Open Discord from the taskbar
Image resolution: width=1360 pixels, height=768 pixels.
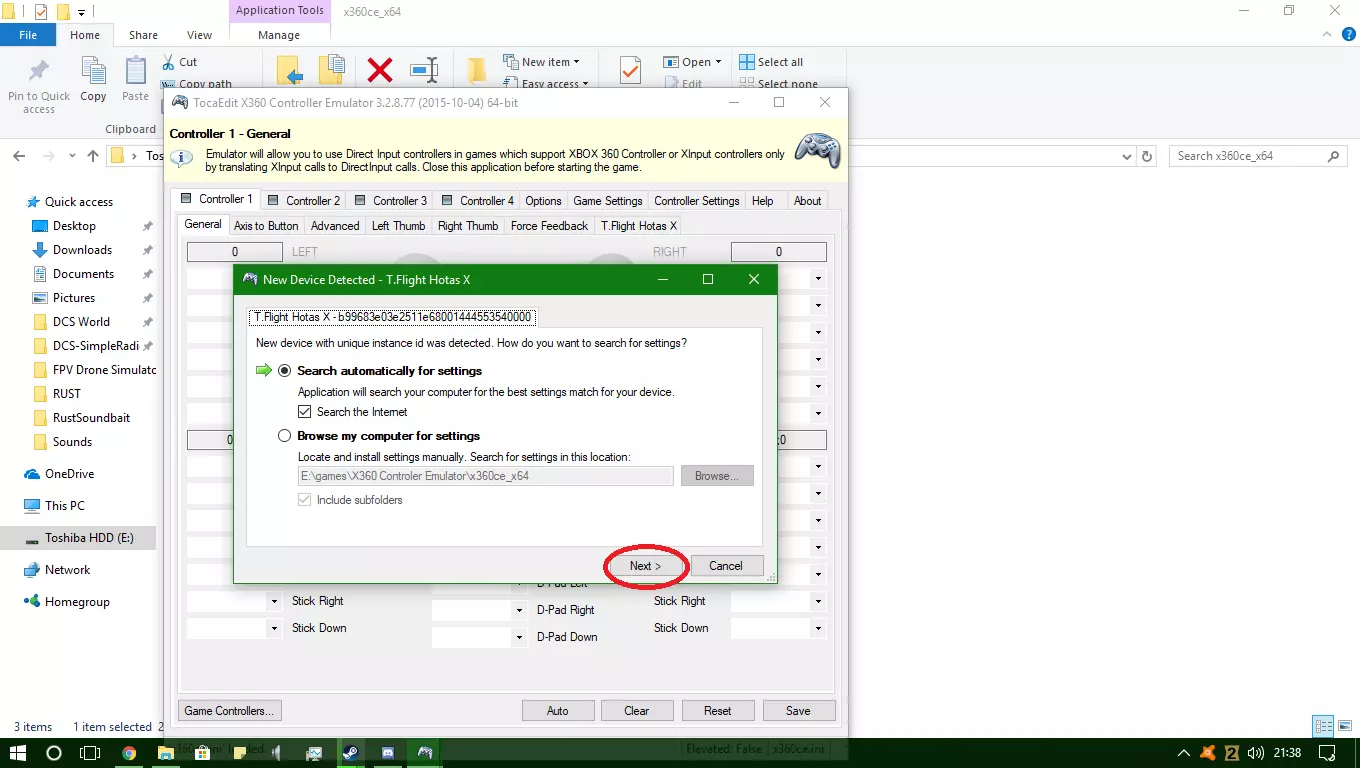388,752
